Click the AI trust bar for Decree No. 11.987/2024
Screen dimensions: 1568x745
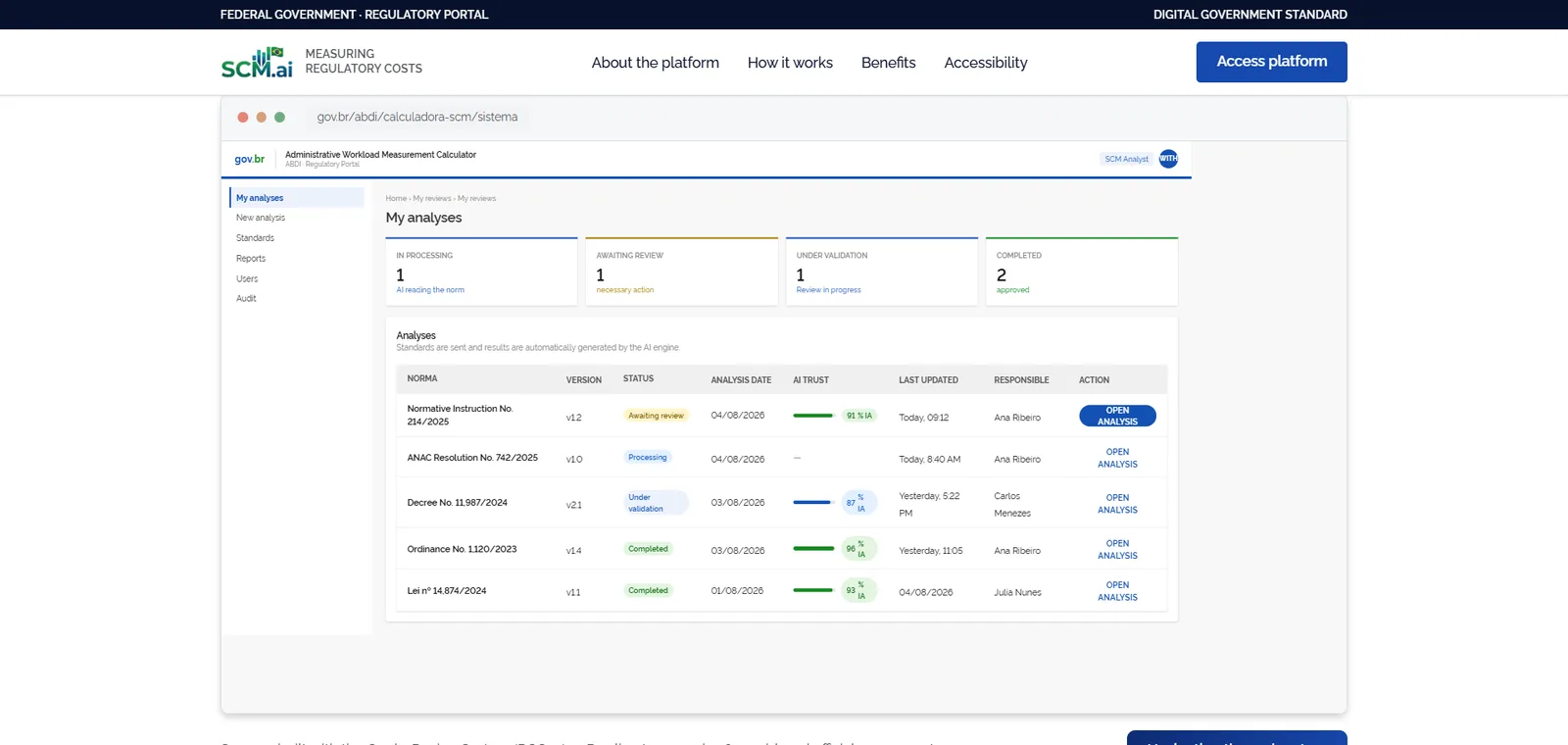click(812, 503)
